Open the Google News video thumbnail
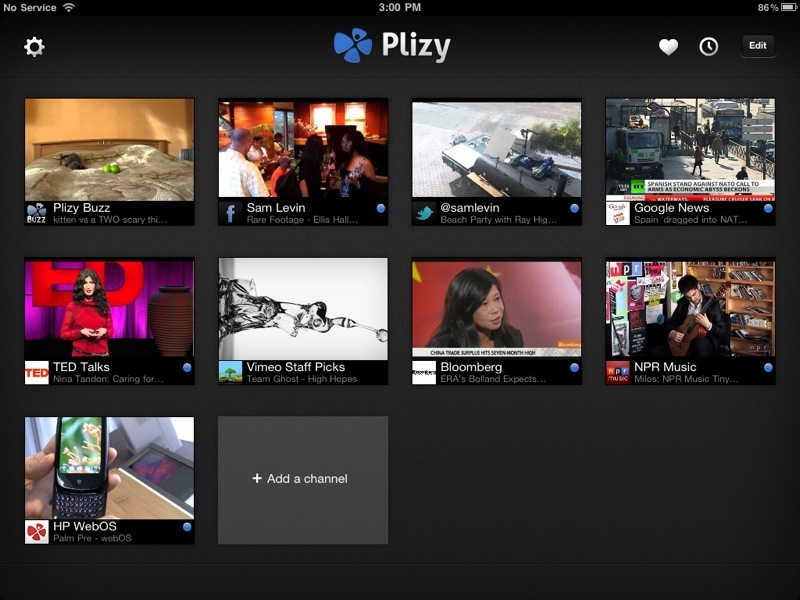Viewport: 800px width, 600px height. tap(690, 150)
